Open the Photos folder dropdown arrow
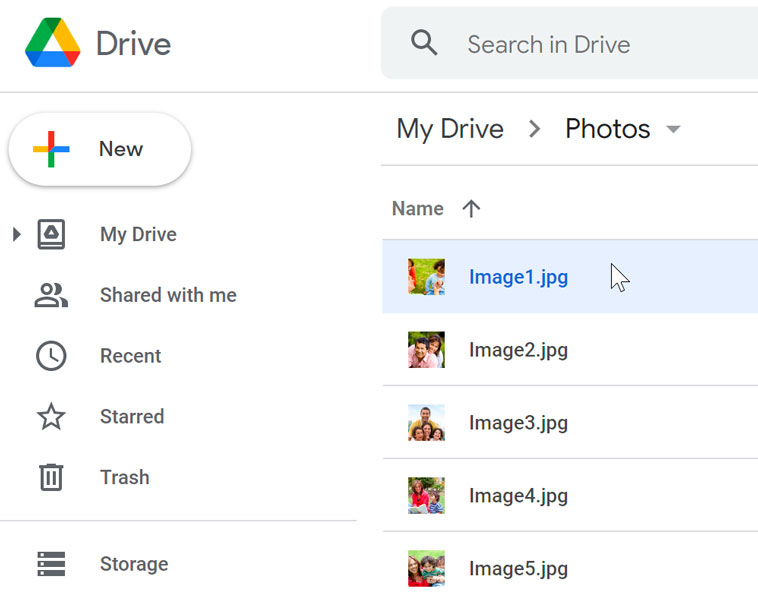The height and width of the screenshot is (600, 758). coord(673,129)
